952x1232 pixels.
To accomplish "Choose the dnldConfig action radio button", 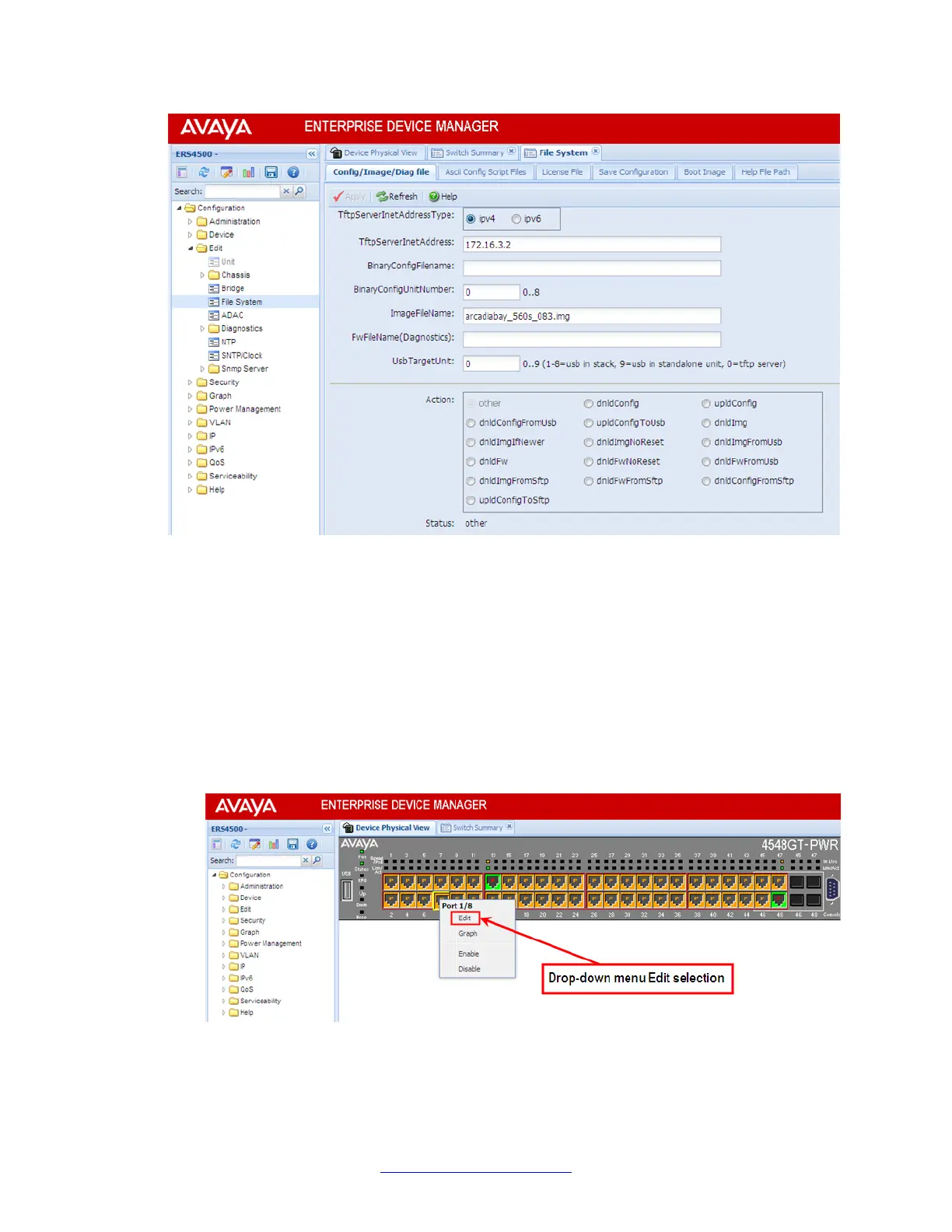I will click(589, 404).
